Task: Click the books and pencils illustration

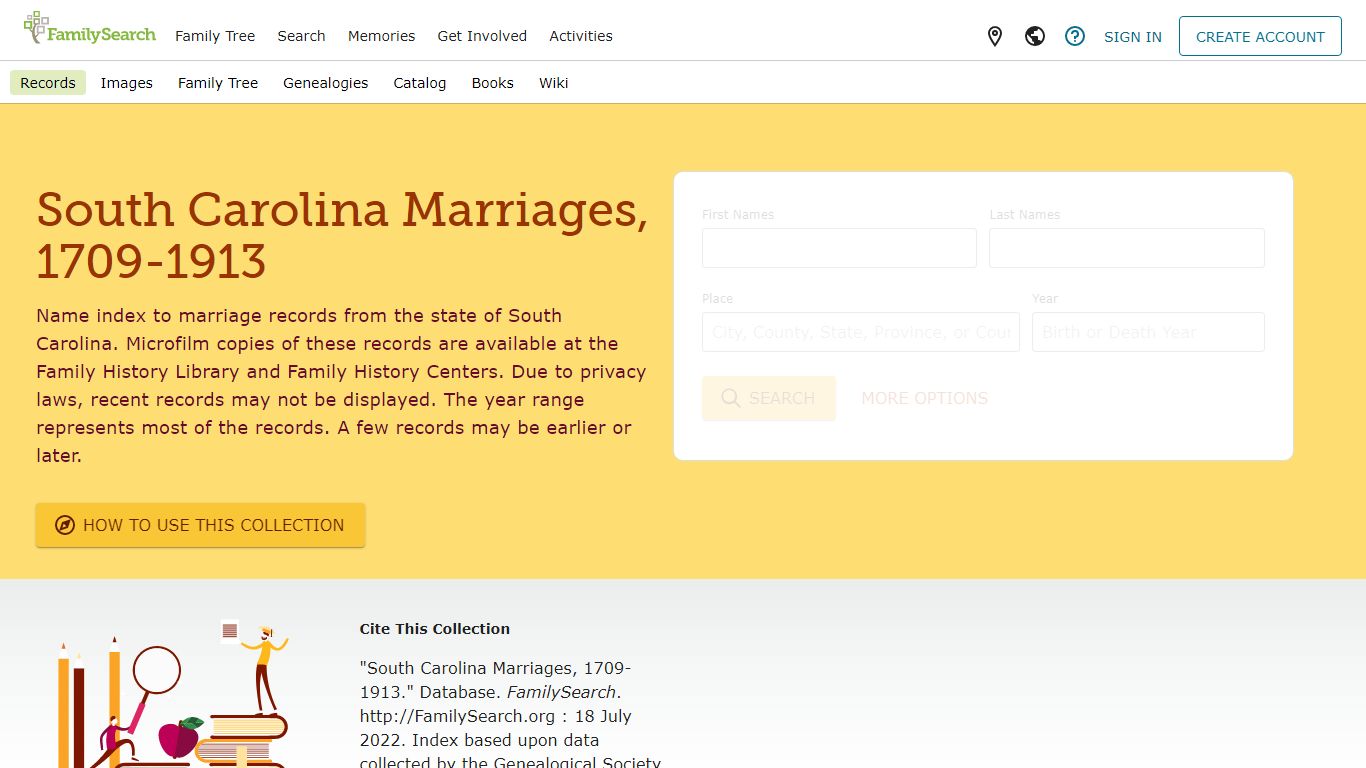Action: click(173, 695)
